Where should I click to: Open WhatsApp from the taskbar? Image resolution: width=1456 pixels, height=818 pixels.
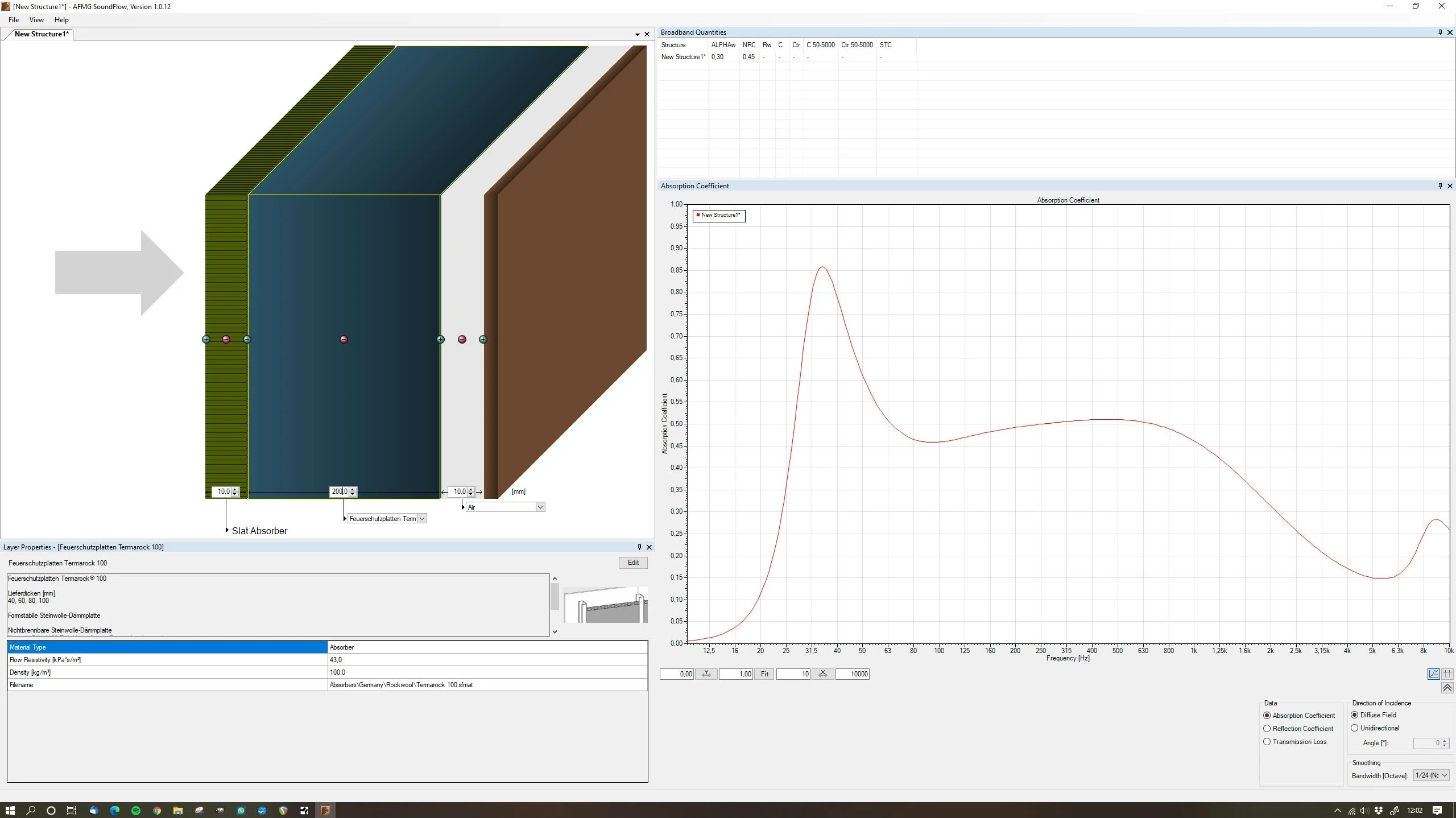tap(241, 811)
